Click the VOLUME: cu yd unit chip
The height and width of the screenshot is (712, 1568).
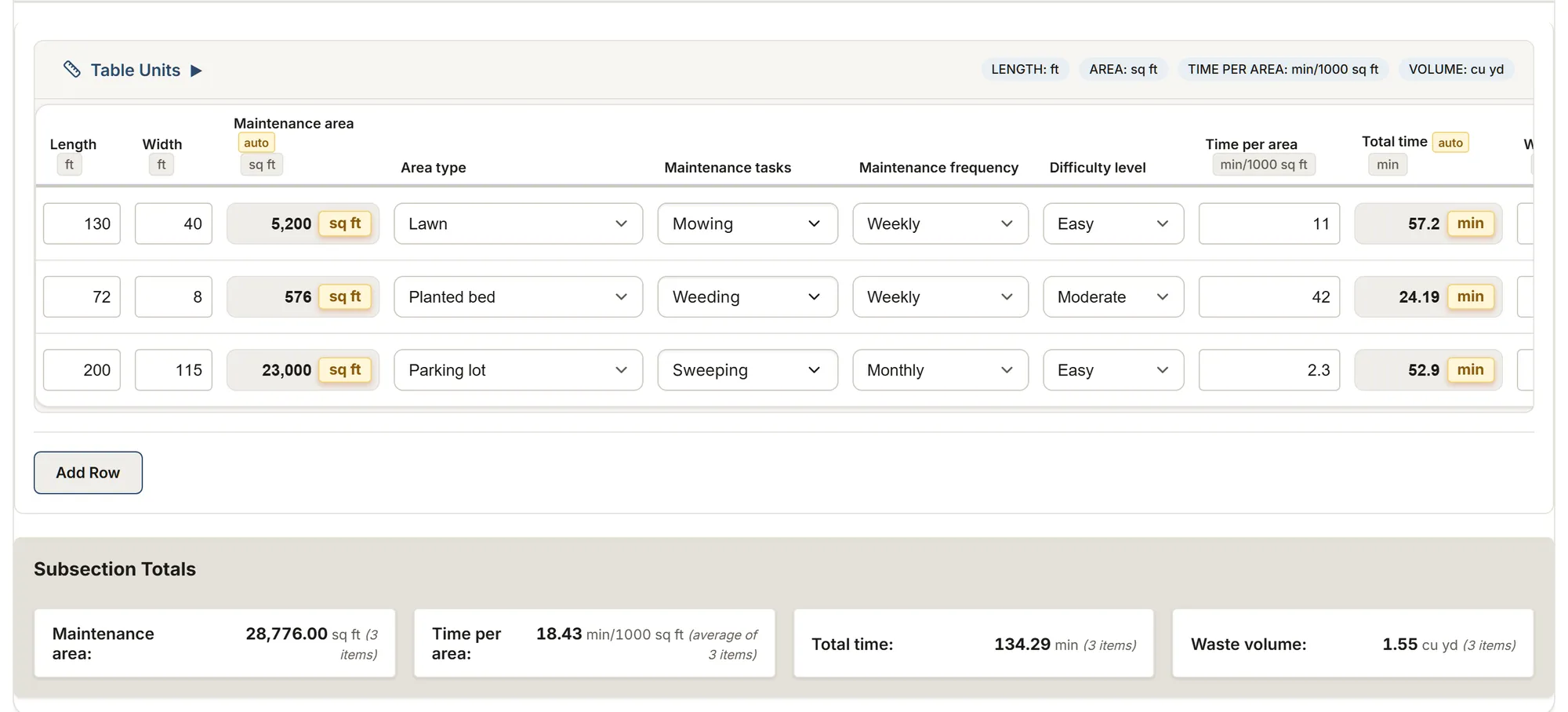tap(1456, 69)
